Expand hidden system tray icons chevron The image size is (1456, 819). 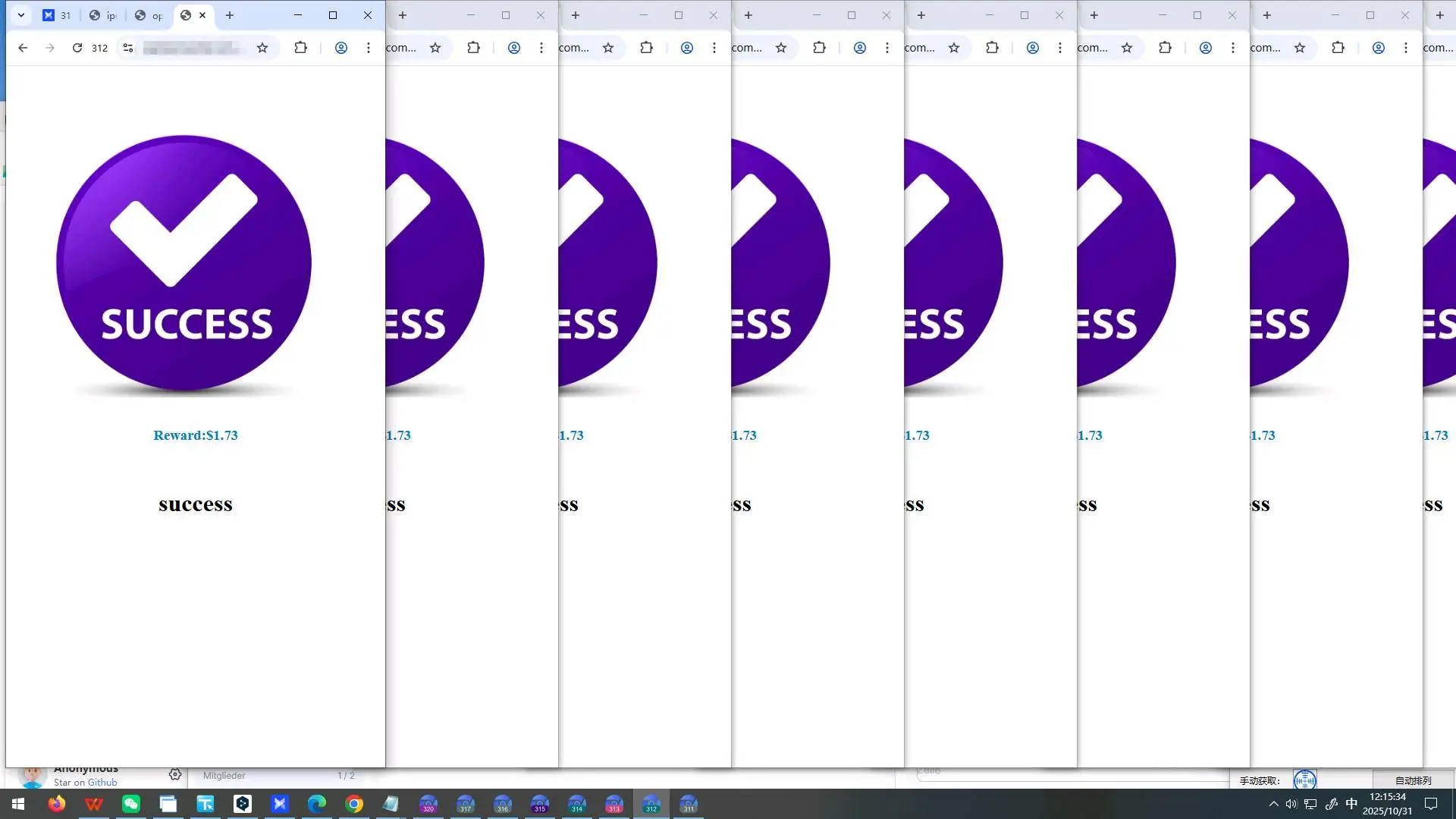1273,804
